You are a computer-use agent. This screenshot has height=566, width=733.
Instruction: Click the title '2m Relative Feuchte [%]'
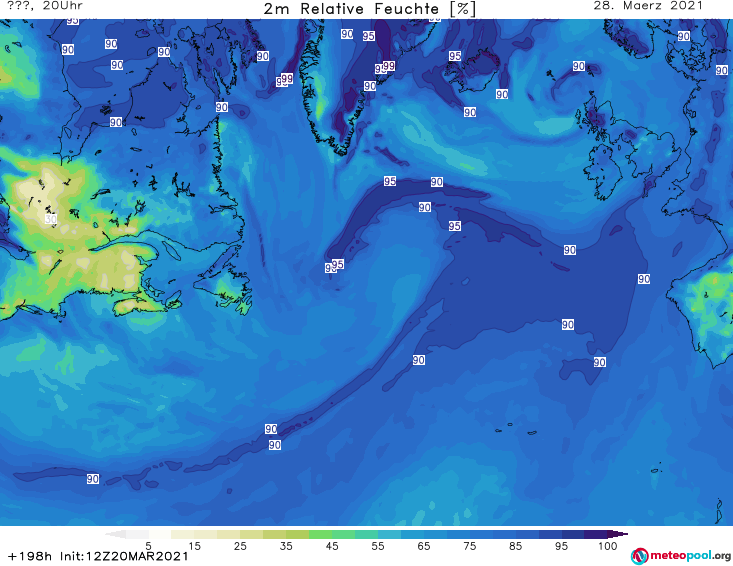click(369, 9)
